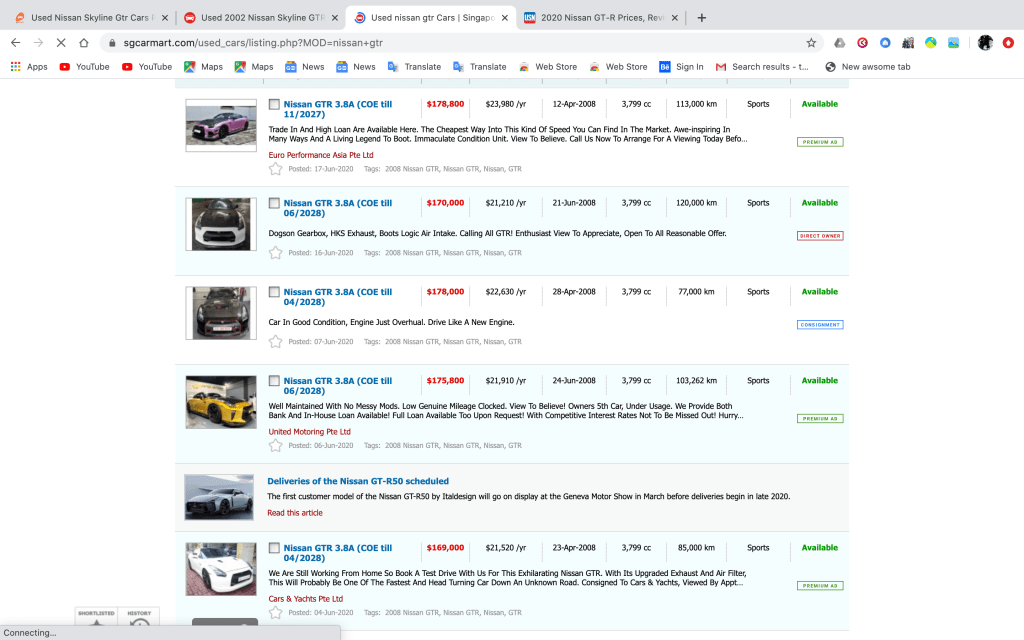Shortlist the $170,000 GTR using its star icon

276,253
